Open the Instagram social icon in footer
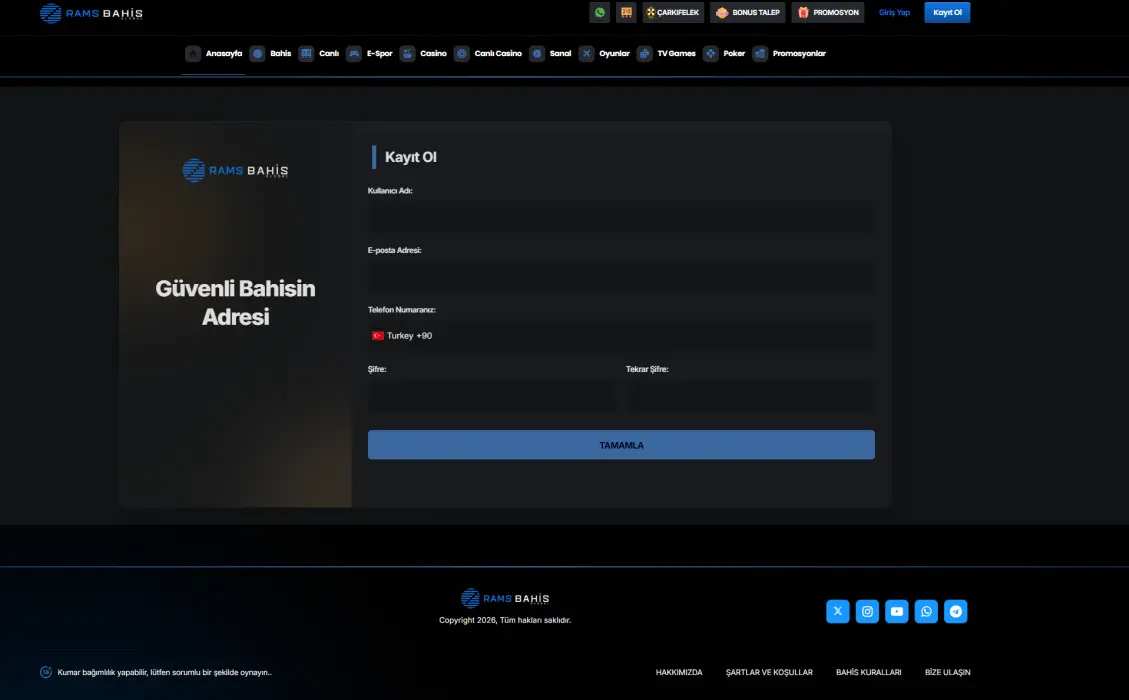Screen dimensions: 1129x700 pyautogui.click(x=868, y=612)
